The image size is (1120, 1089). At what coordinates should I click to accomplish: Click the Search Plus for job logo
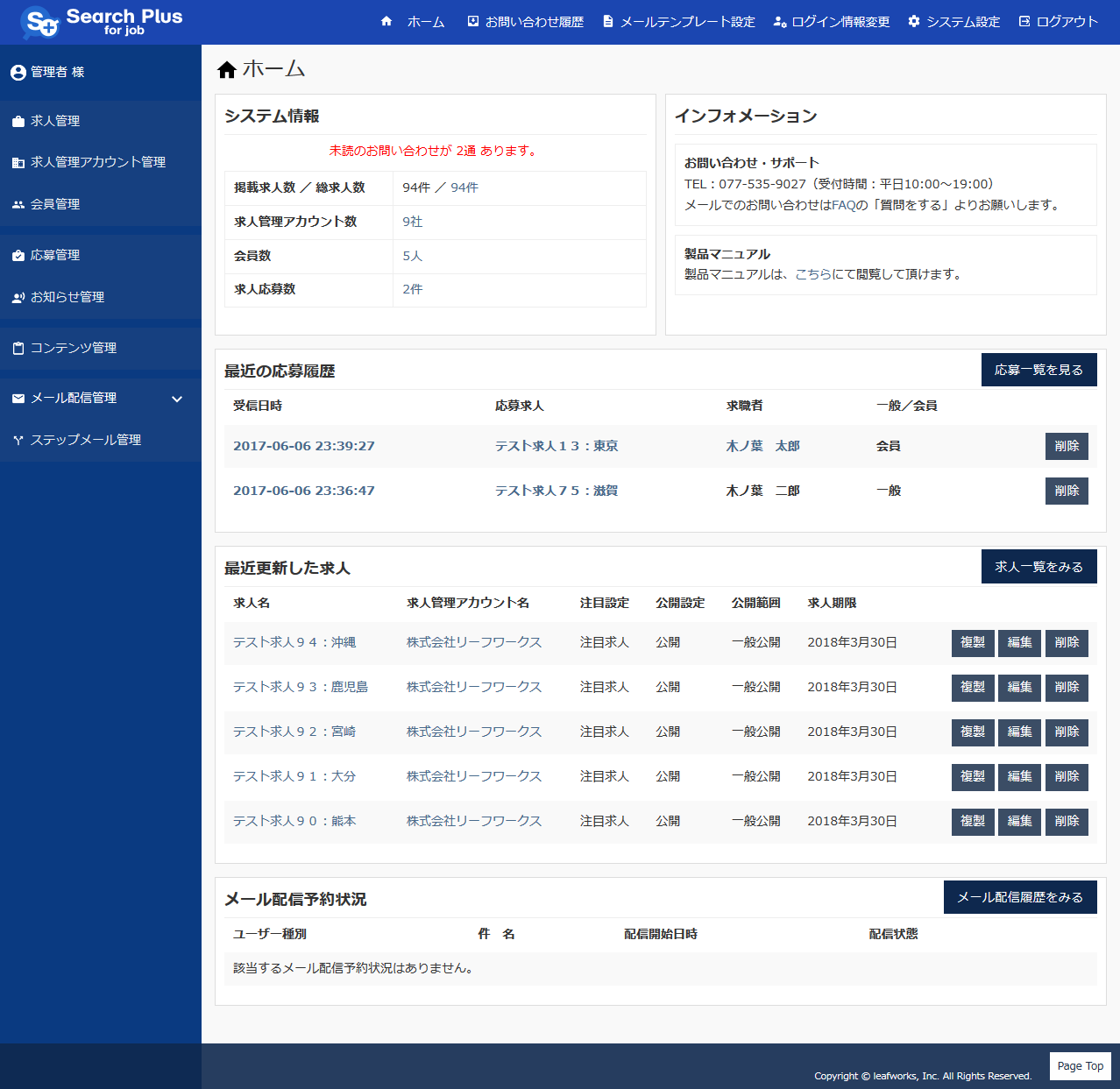[101, 22]
